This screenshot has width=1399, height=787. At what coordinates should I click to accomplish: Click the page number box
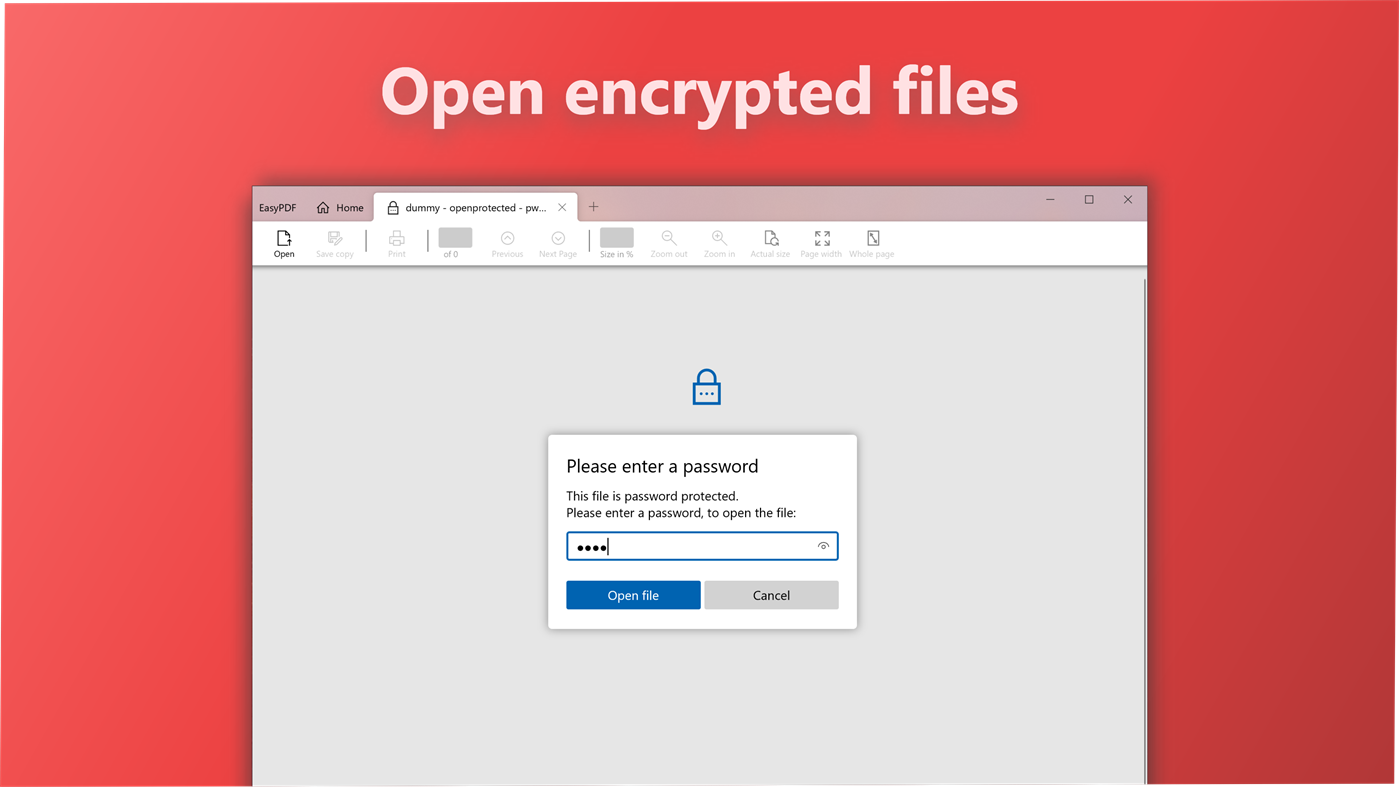tap(455, 237)
